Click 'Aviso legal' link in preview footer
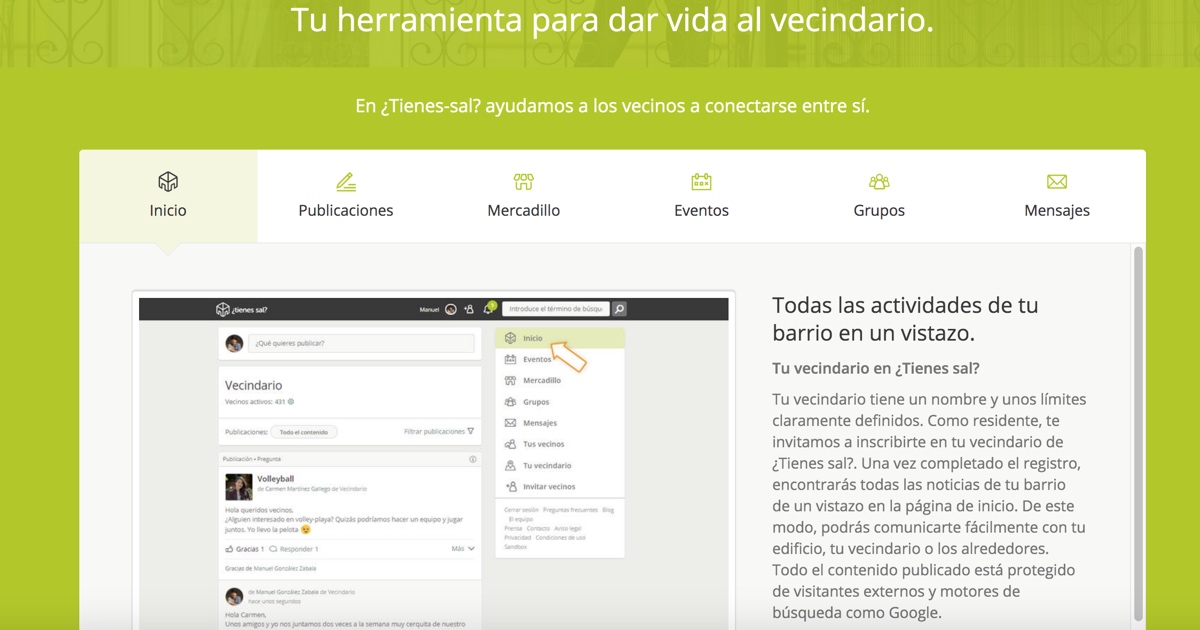The width and height of the screenshot is (1200, 630). tap(567, 528)
